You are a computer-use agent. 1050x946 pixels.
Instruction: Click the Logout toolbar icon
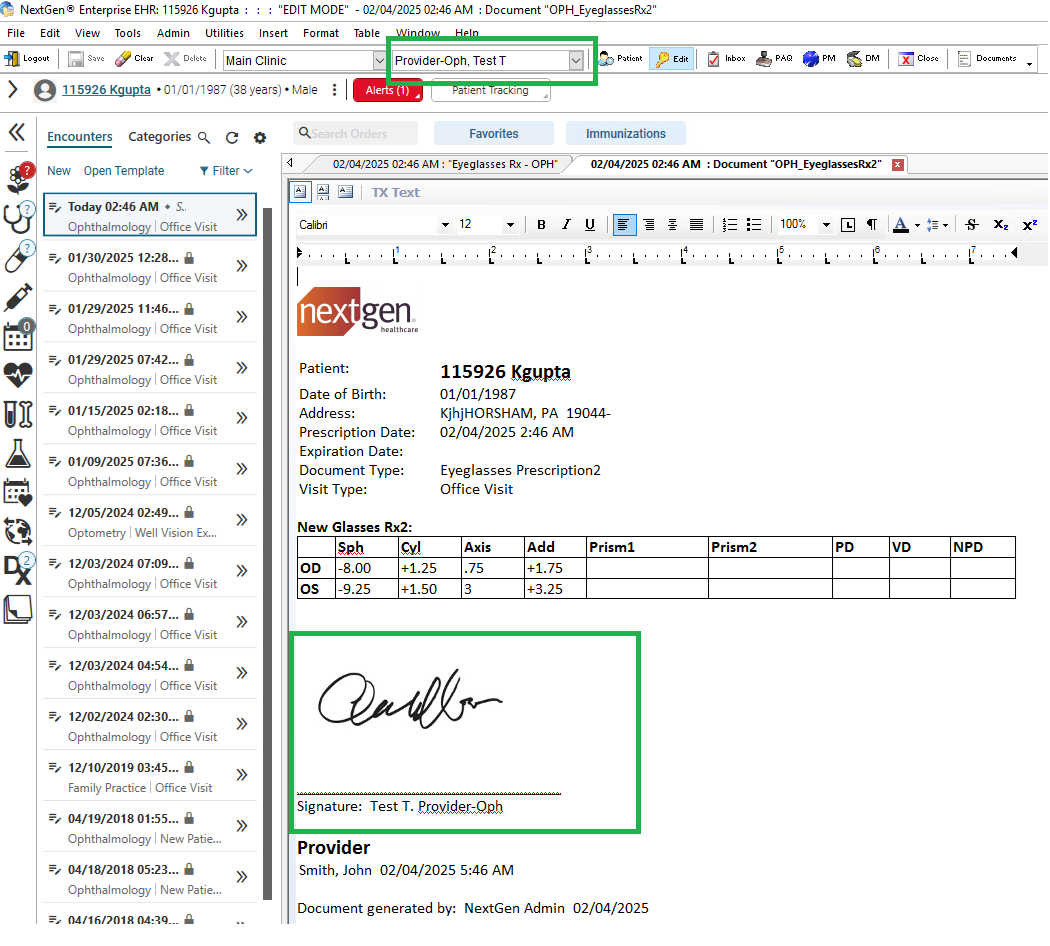27,59
